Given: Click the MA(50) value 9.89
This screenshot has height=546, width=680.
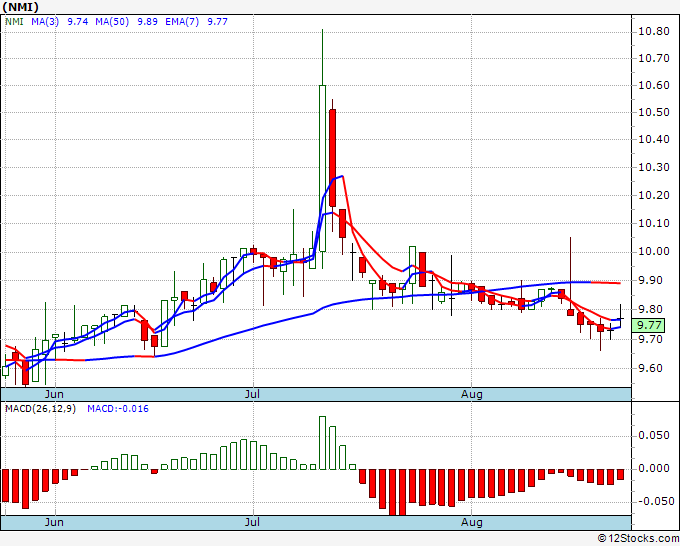Looking at the screenshot, I should [x=147, y=21].
